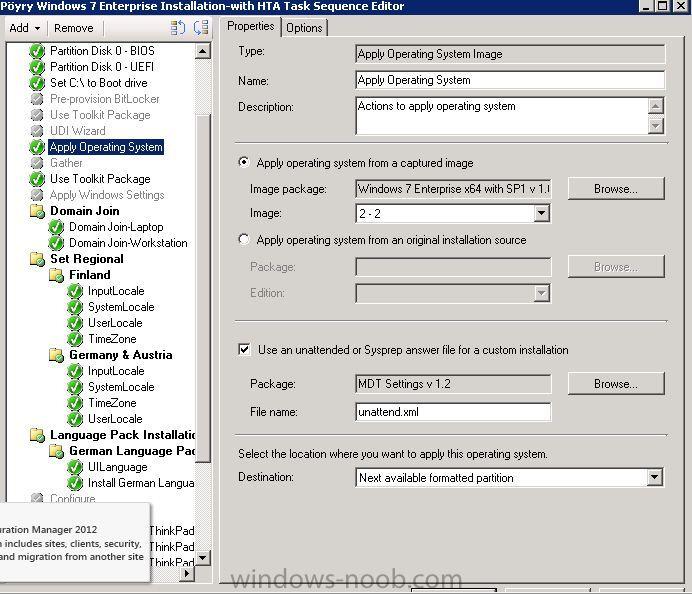
Task: Click check icon beside UILanguage step
Action: 75,467
